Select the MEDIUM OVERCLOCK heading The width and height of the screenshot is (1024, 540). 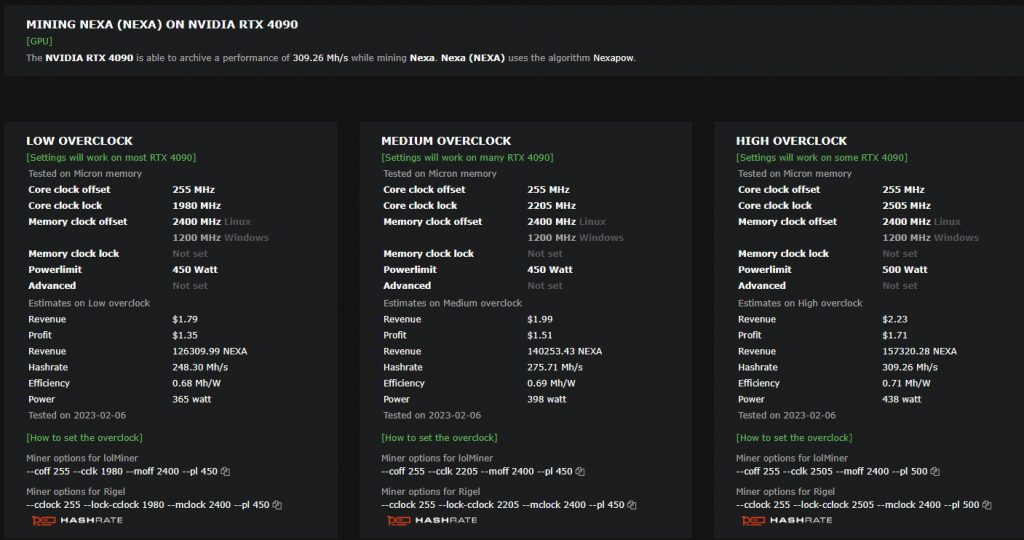click(x=446, y=140)
